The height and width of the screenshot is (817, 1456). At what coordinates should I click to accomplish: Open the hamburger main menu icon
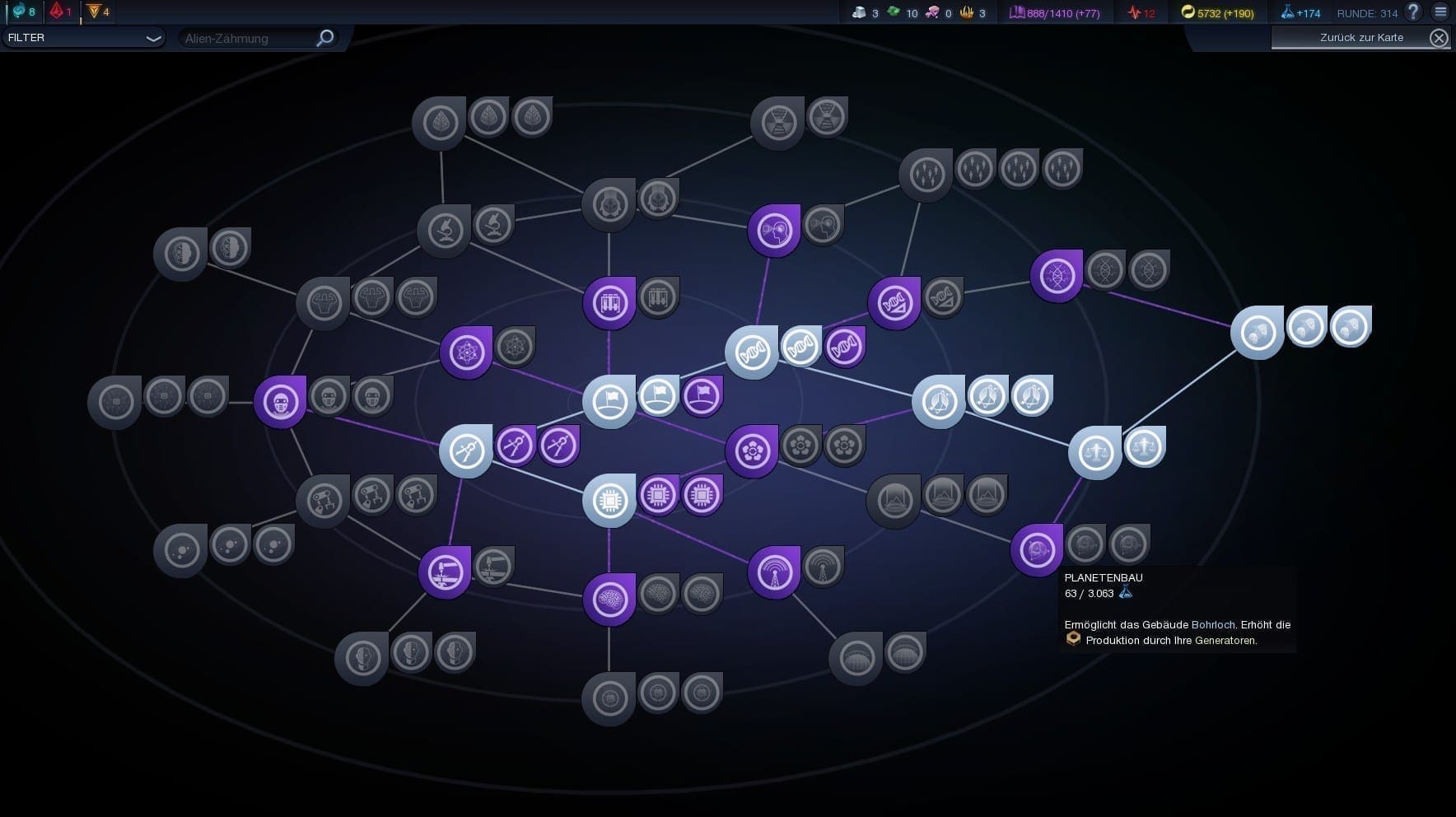pos(1440,12)
